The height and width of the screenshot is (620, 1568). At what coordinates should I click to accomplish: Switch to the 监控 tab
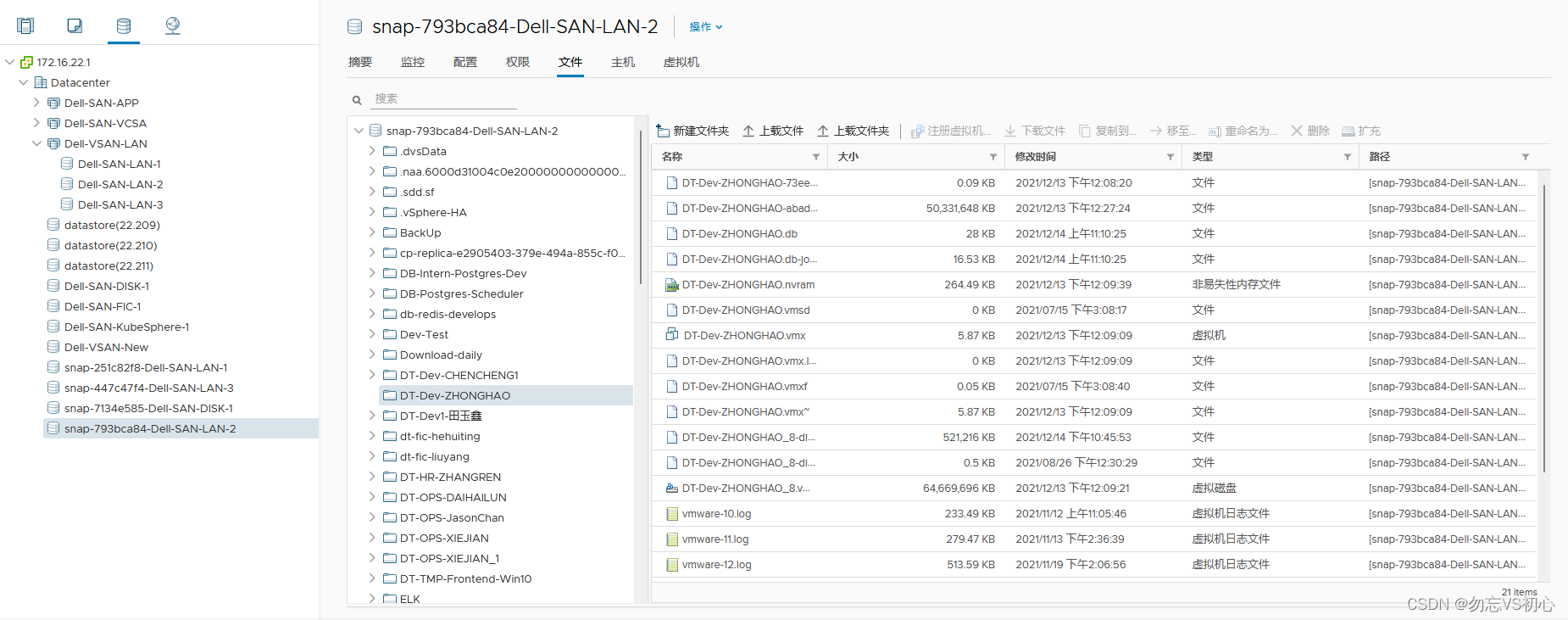pos(413,62)
